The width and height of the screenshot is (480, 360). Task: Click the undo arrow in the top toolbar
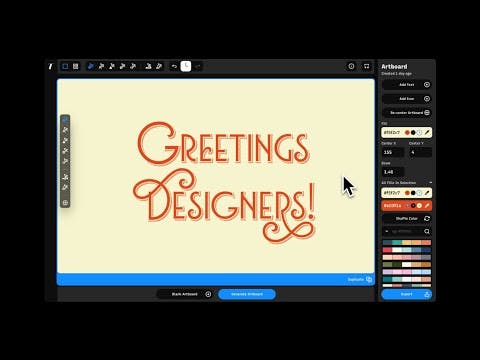tap(174, 66)
